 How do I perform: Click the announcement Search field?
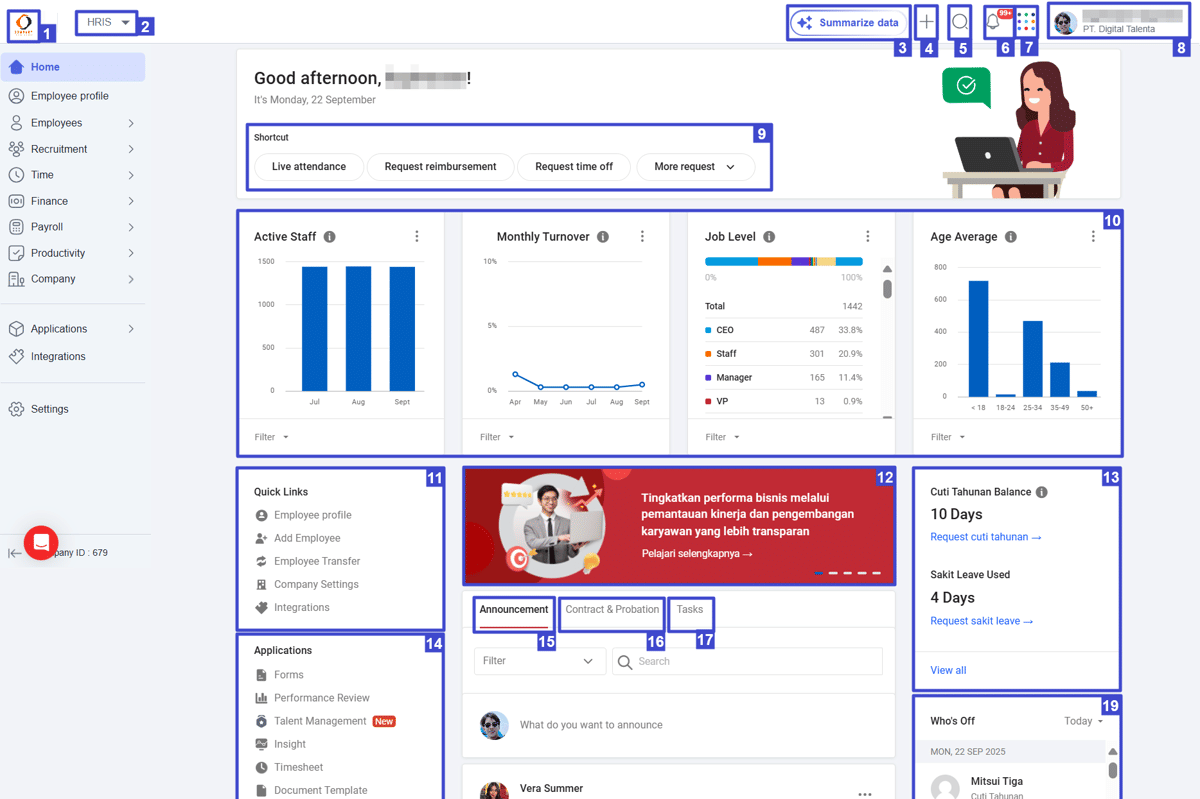747,661
